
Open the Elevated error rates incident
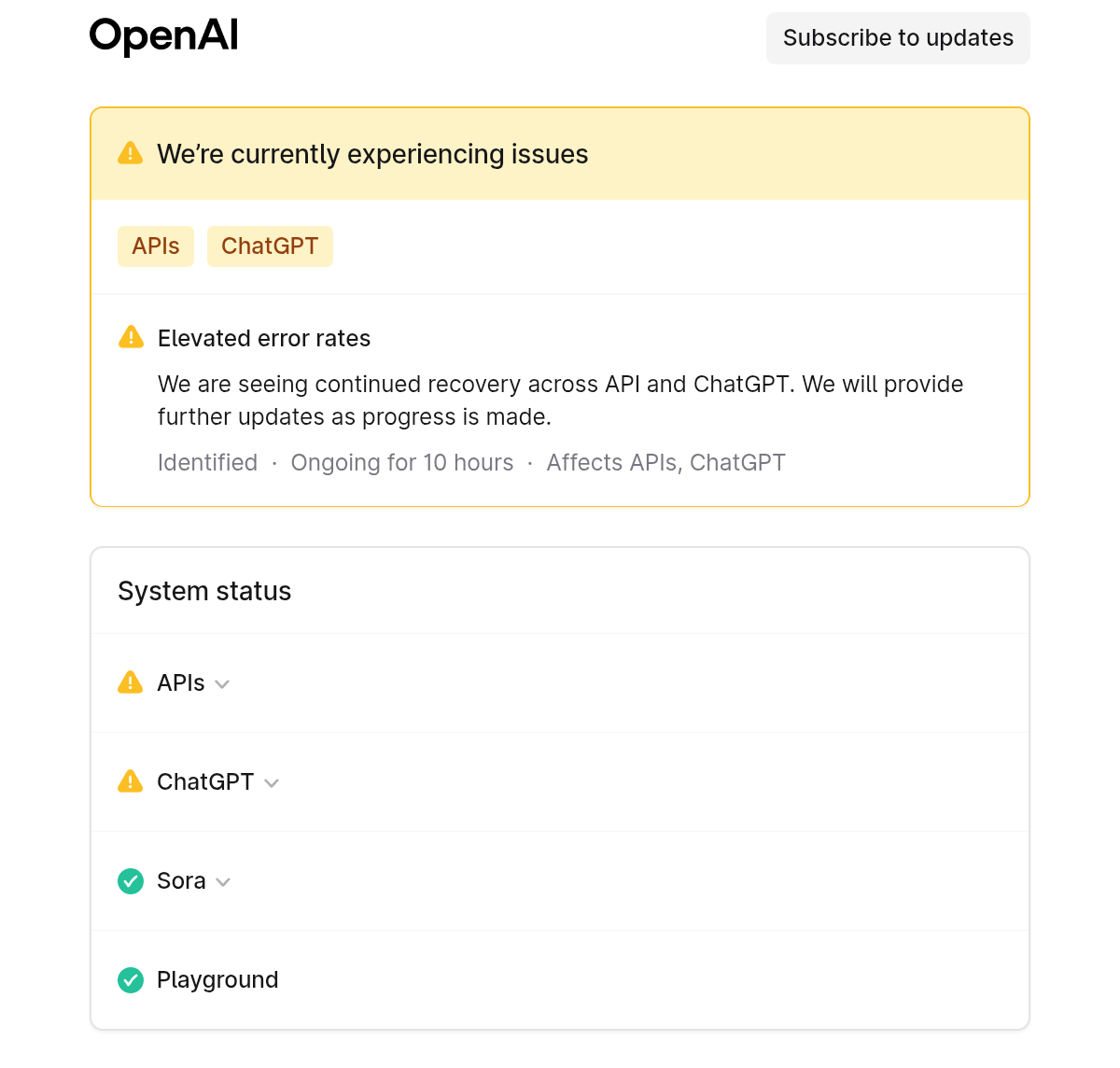coord(264,338)
